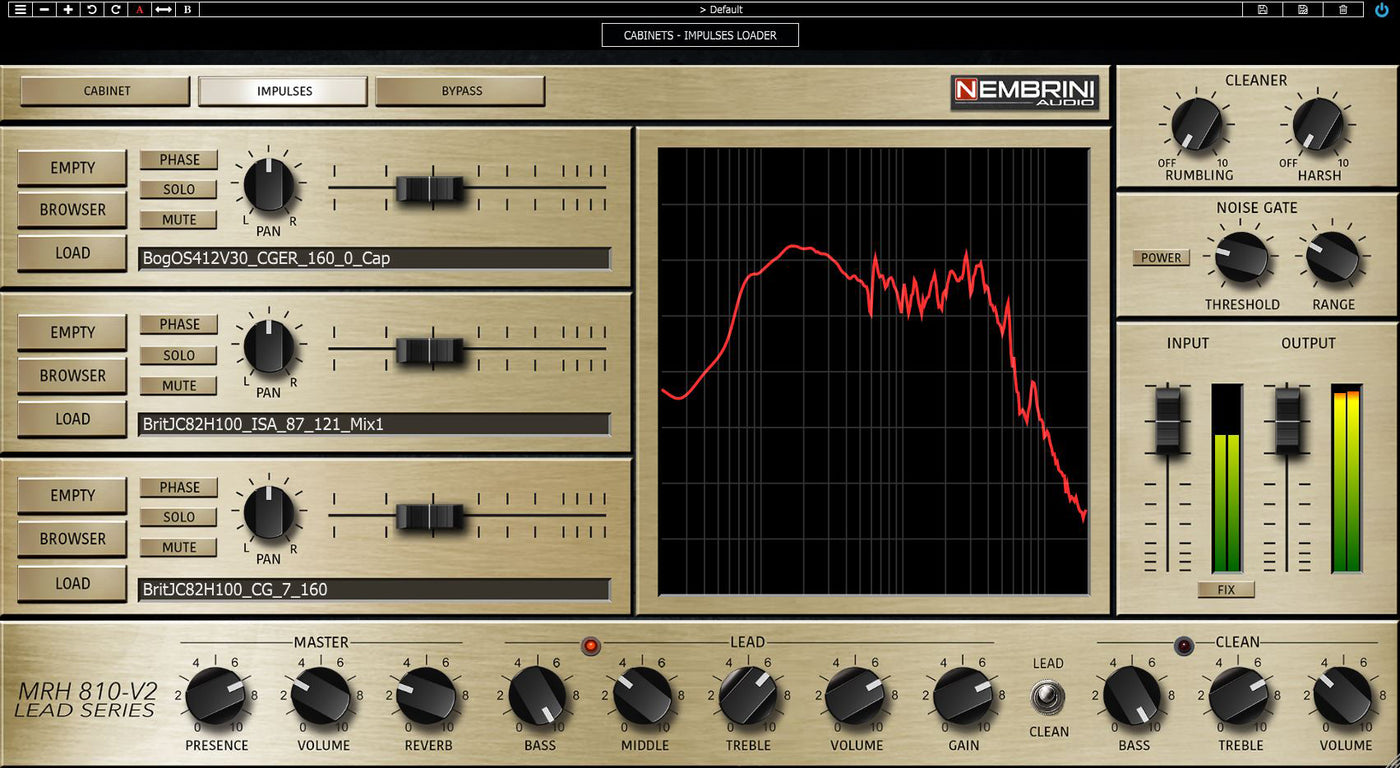The height and width of the screenshot is (768, 1400).
Task: Click the save preset floppy icon
Action: pyautogui.click(x=1263, y=9)
